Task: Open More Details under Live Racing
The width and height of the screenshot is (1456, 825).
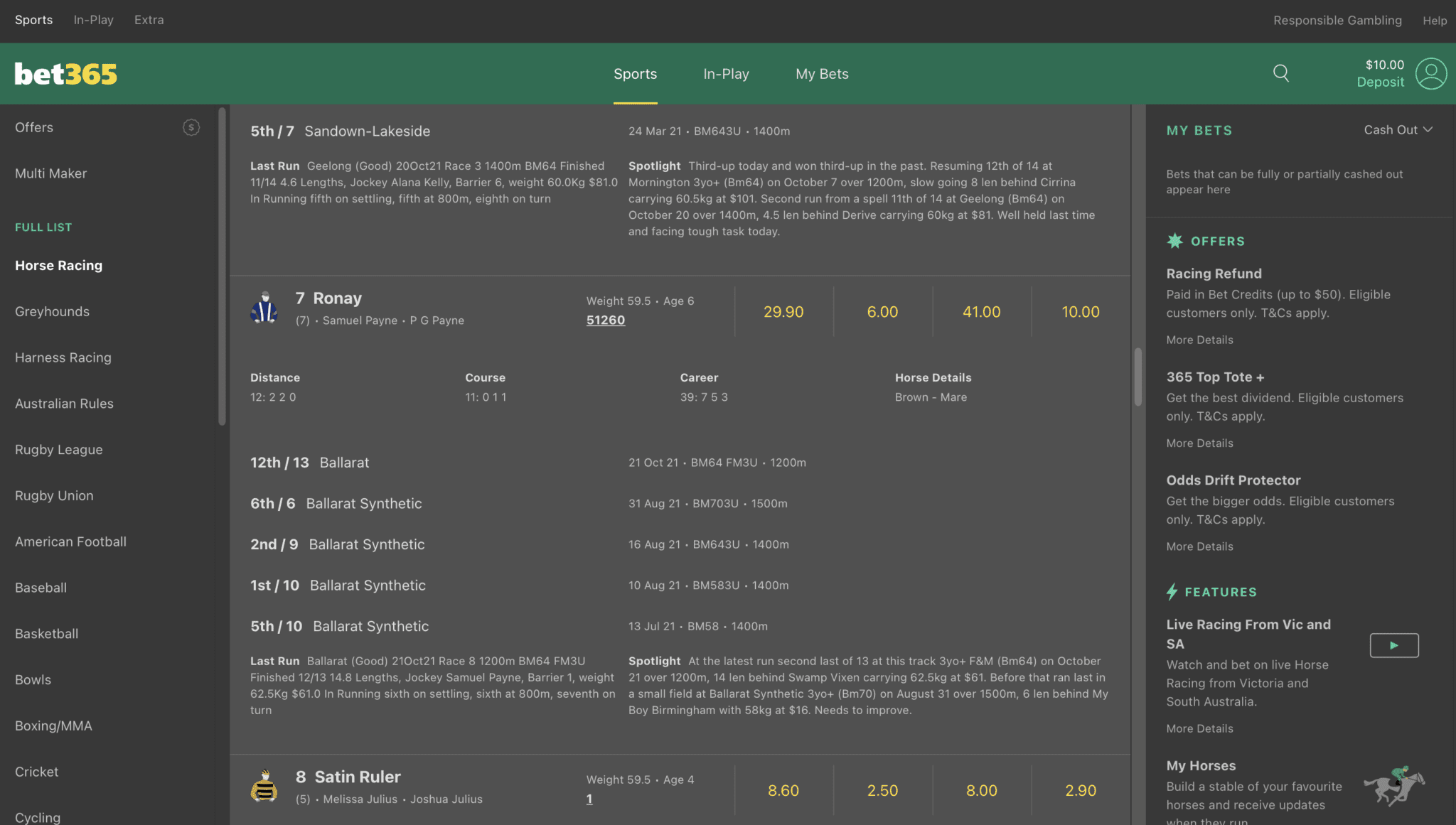Action: (x=1199, y=729)
